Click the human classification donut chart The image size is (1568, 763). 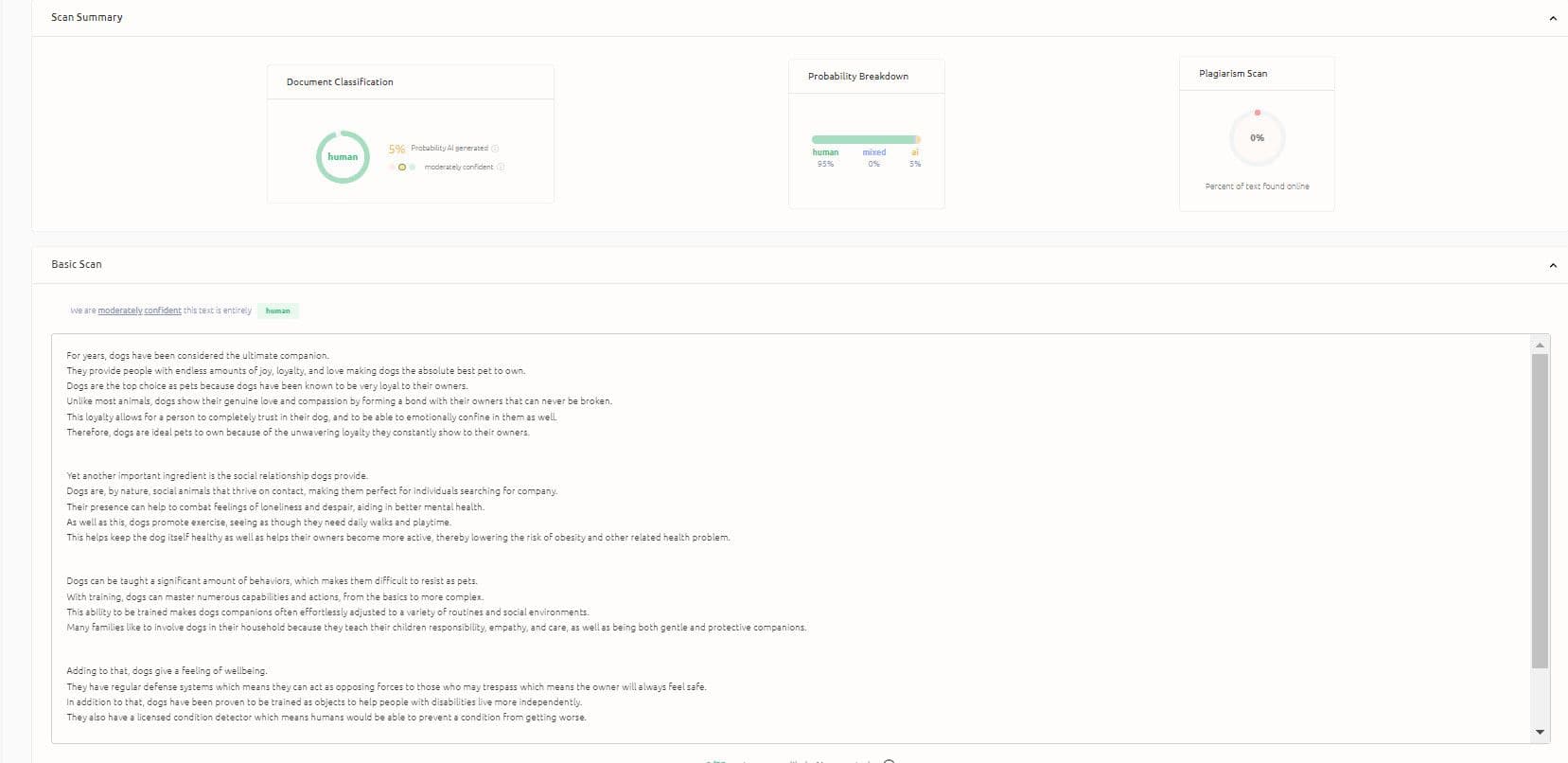[342, 157]
